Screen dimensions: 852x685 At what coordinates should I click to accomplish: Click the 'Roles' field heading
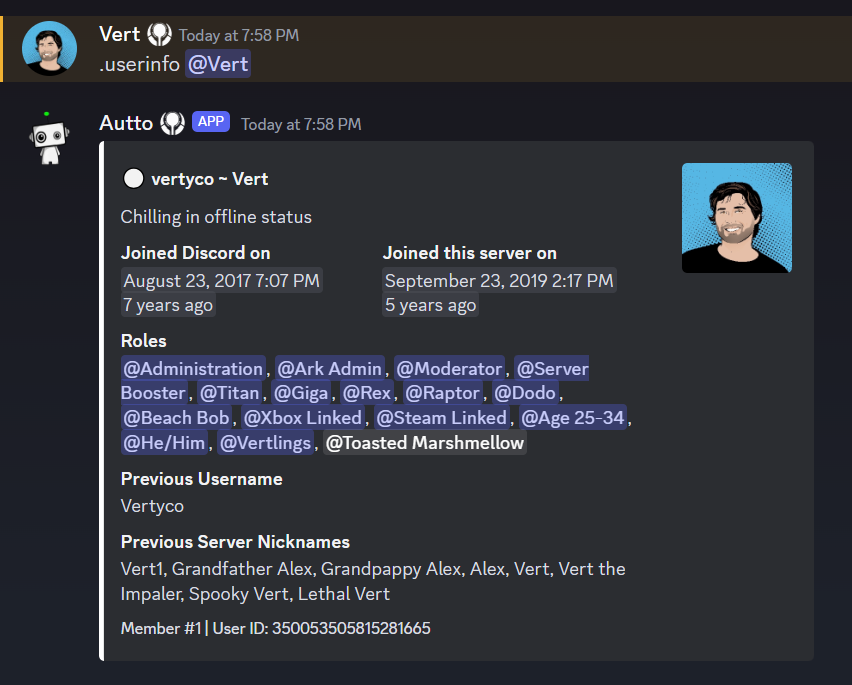(x=143, y=341)
